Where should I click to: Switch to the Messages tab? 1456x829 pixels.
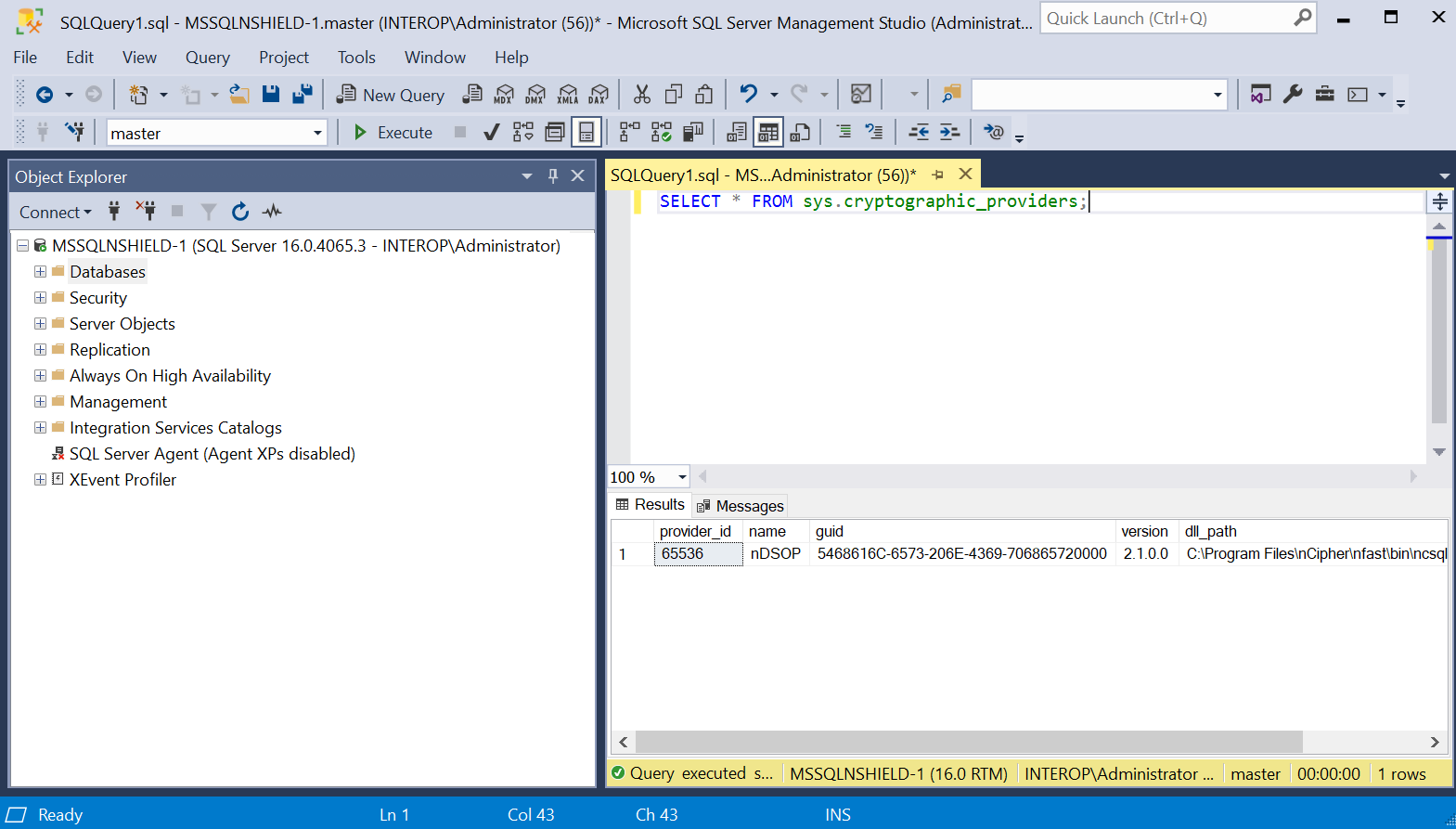[741, 506]
